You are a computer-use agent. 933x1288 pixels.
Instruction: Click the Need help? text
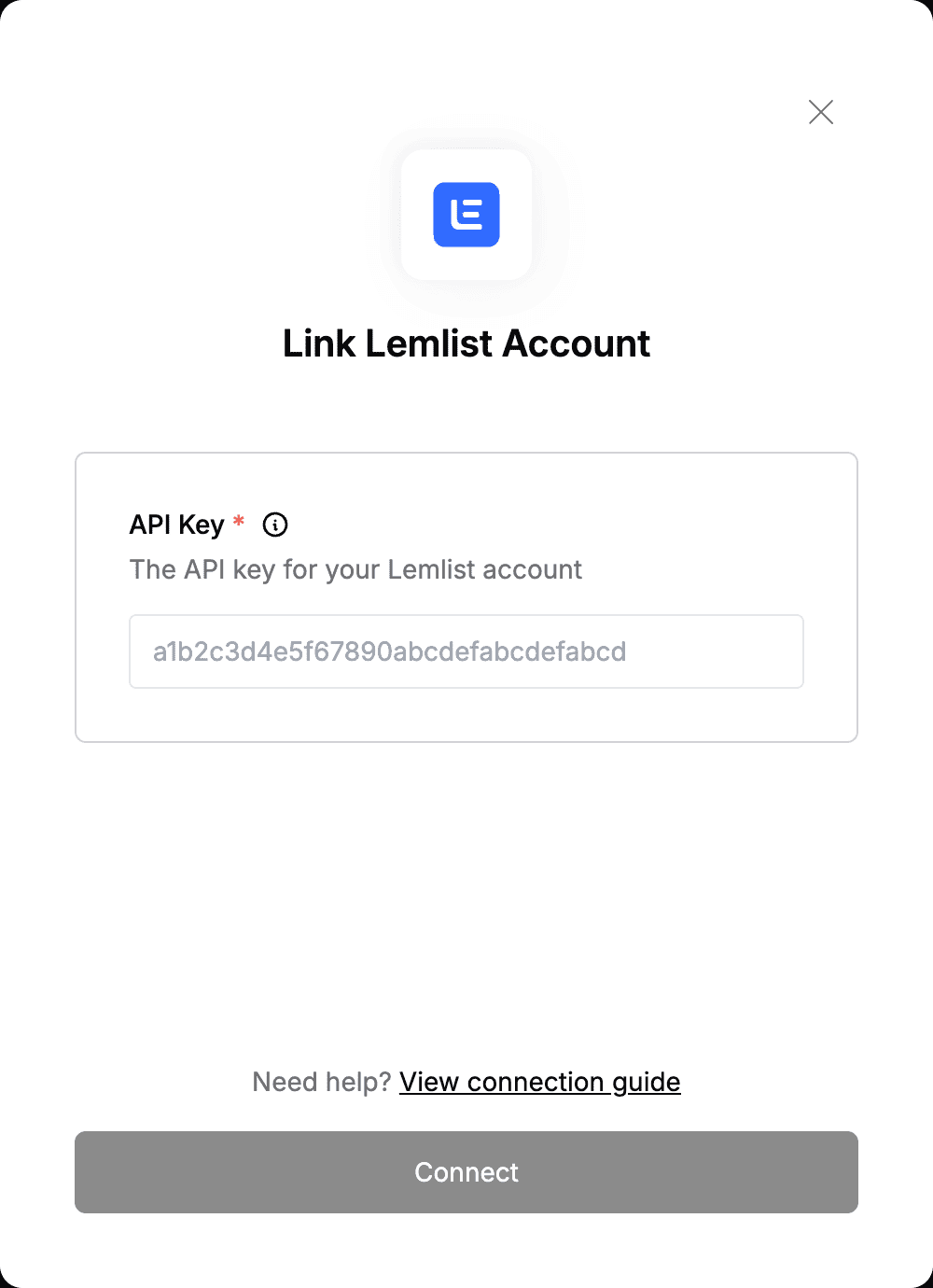pyautogui.click(x=322, y=1082)
